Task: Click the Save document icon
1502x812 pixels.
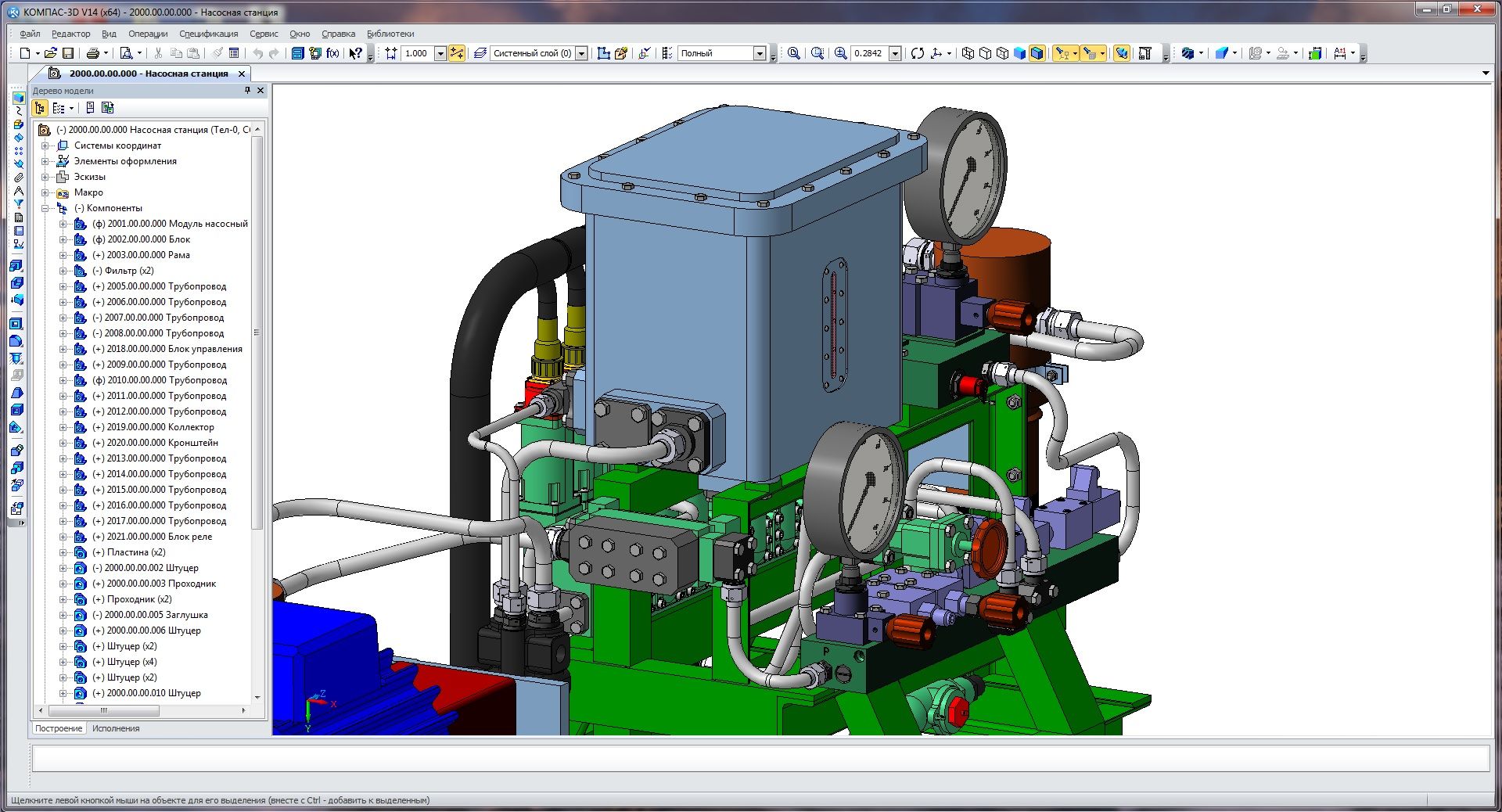Action: click(68, 53)
